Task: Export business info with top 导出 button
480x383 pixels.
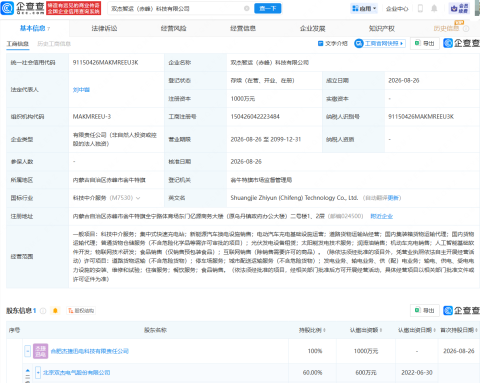Action: coord(424,43)
